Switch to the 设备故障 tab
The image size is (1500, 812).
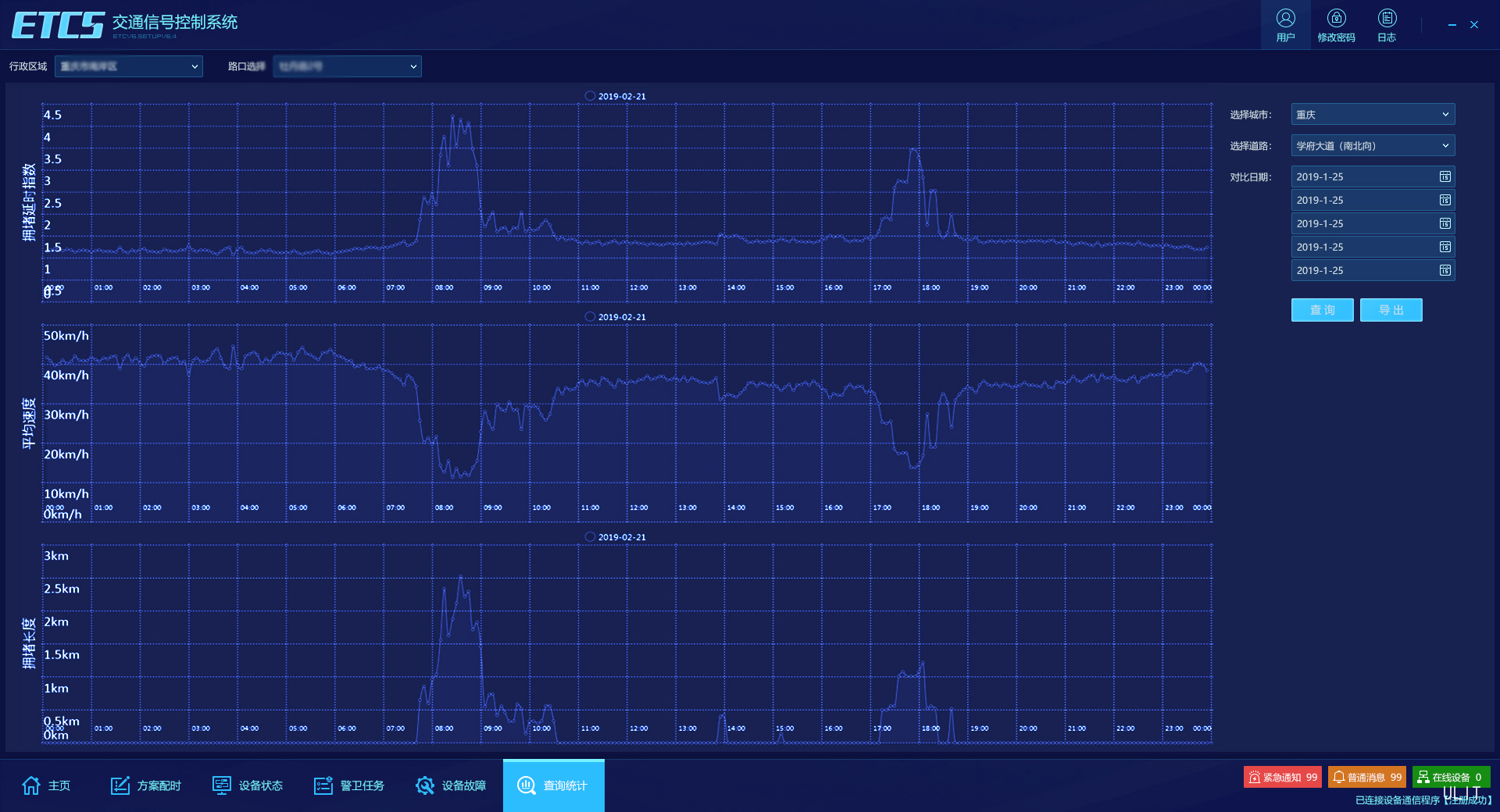click(451, 785)
